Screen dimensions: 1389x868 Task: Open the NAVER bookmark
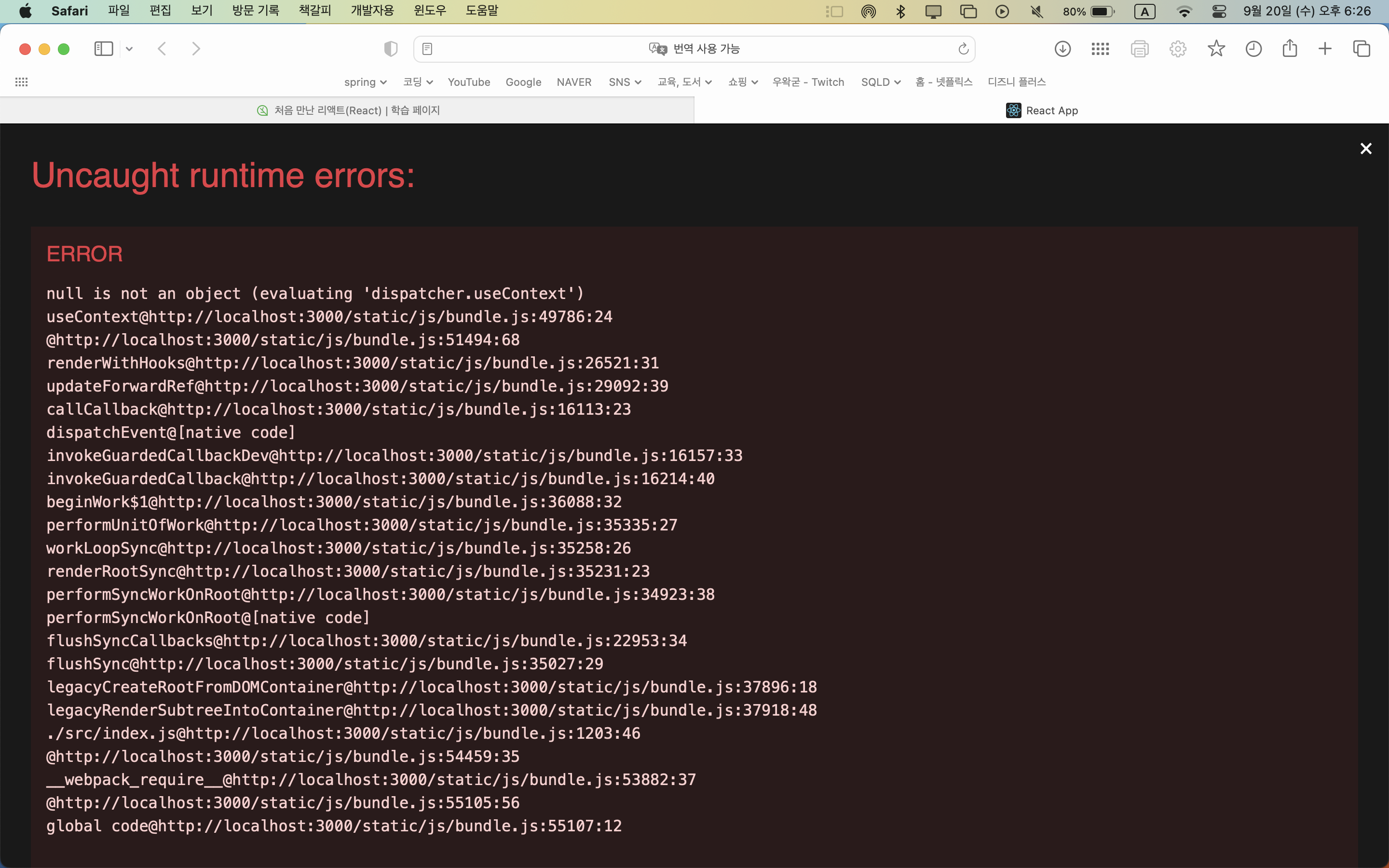pos(574,82)
